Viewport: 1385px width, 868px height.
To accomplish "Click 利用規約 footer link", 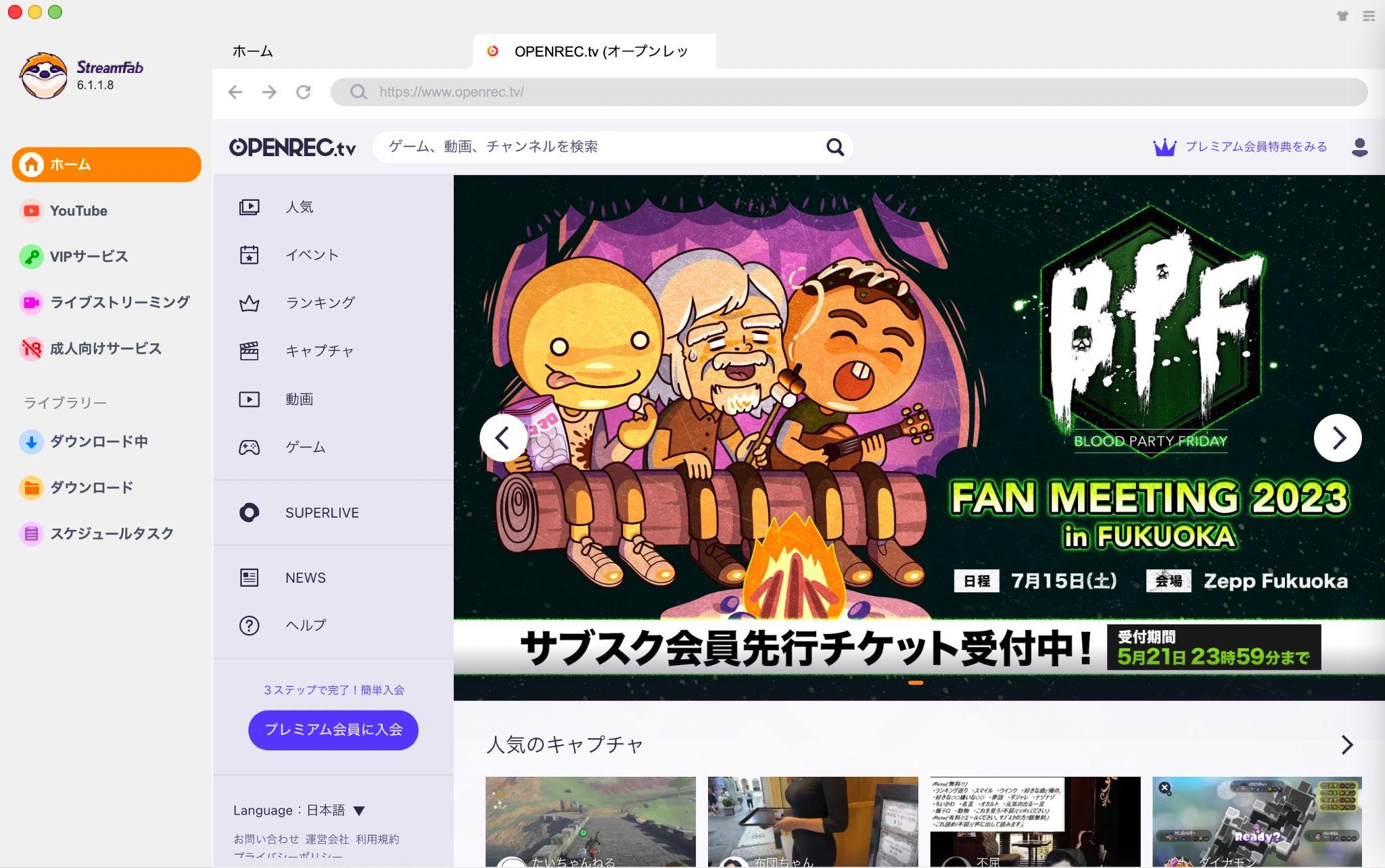I will pyautogui.click(x=377, y=839).
